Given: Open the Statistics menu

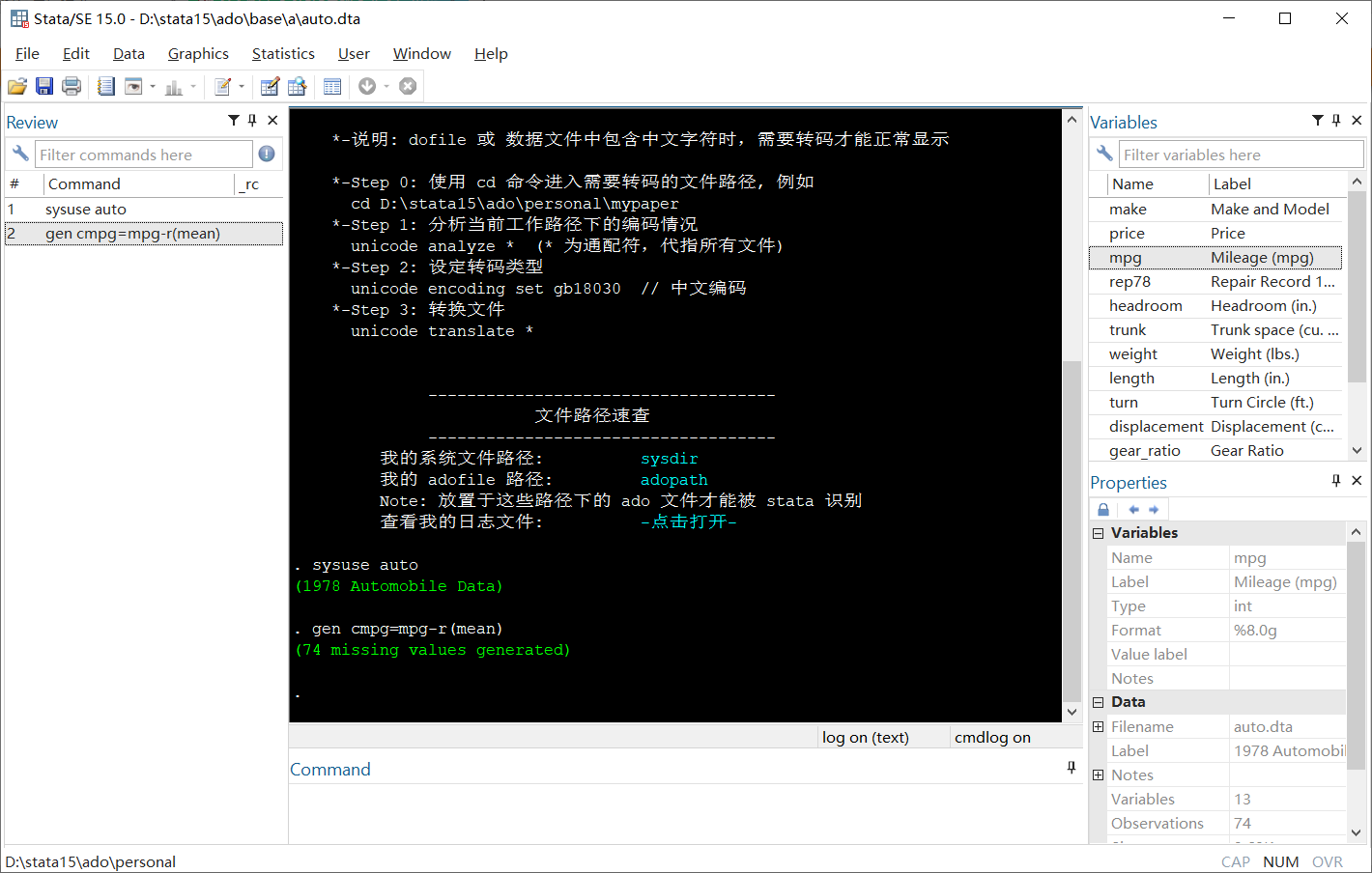Looking at the screenshot, I should pyautogui.click(x=283, y=54).
